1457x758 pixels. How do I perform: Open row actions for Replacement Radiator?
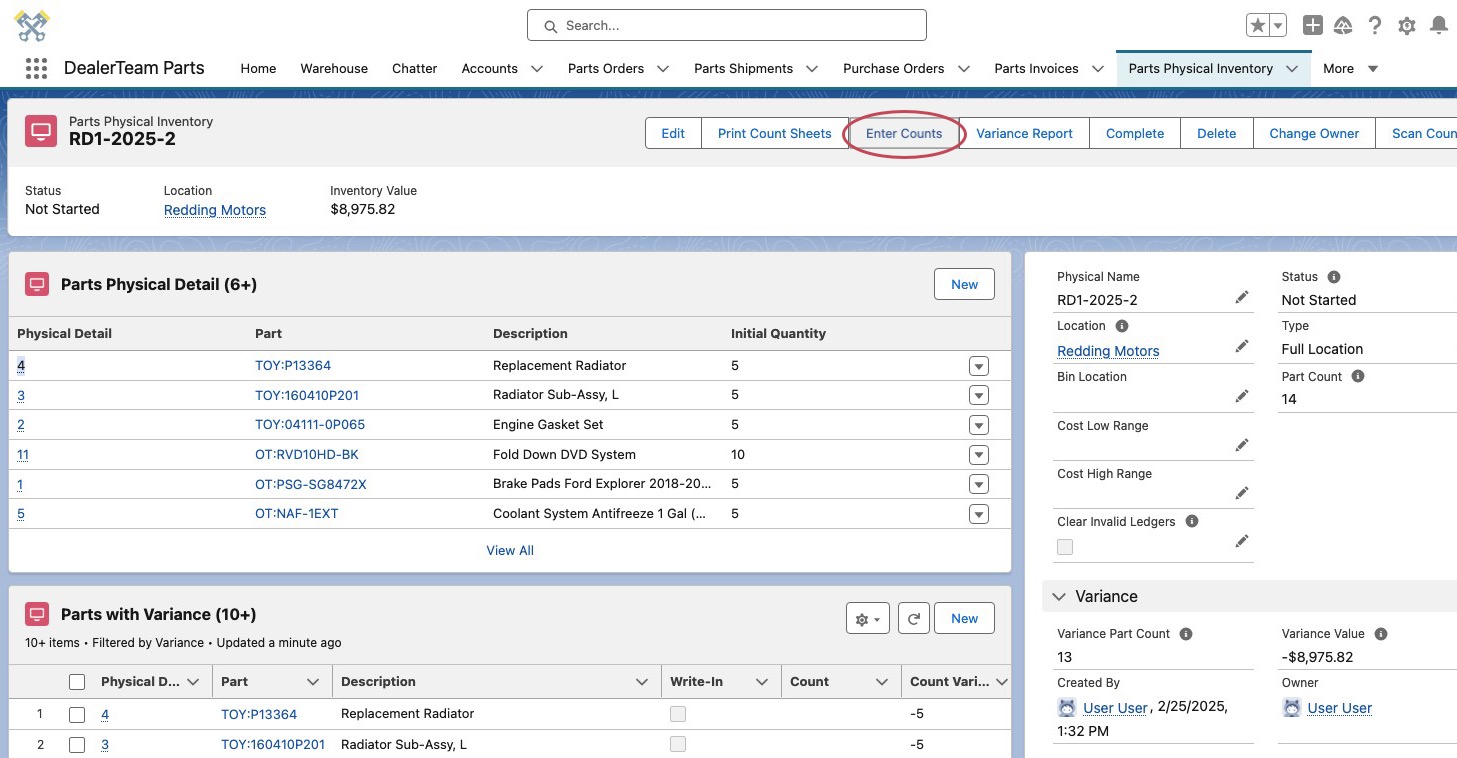[x=978, y=366]
